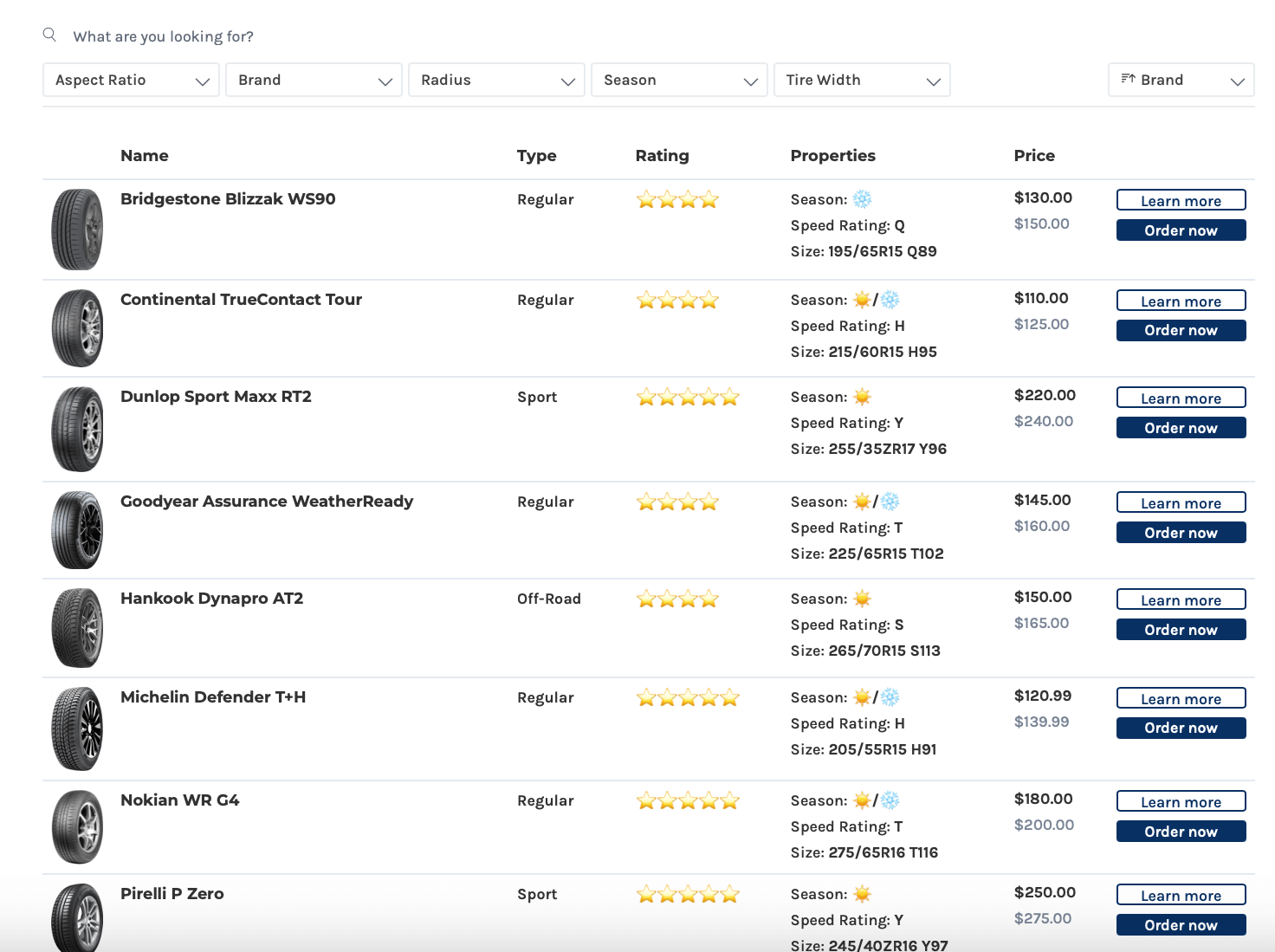Order the Pirelli P Zero now
This screenshot has width=1275, height=952.
(1181, 925)
